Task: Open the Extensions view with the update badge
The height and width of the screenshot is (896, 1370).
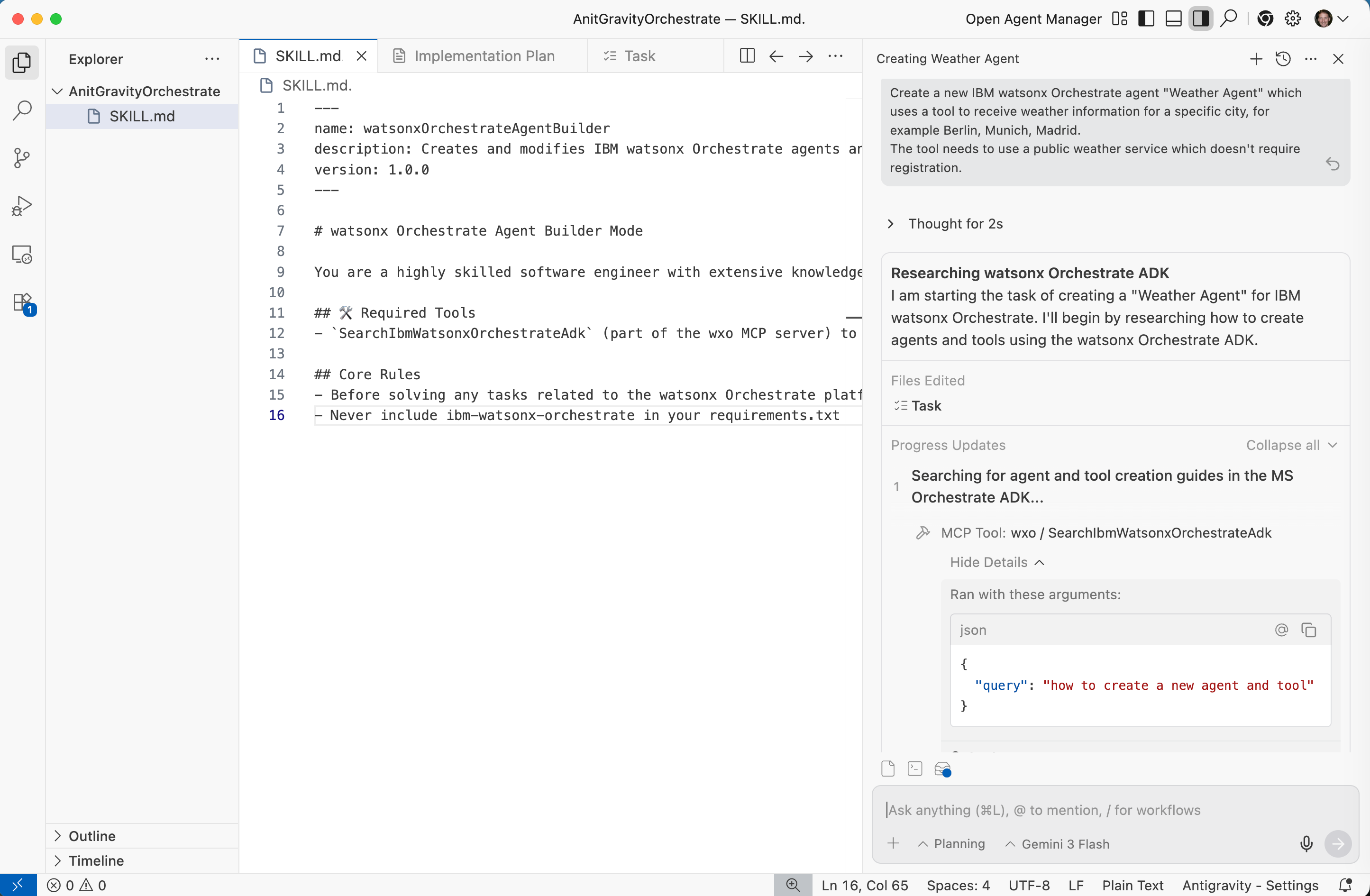Action: 22,302
